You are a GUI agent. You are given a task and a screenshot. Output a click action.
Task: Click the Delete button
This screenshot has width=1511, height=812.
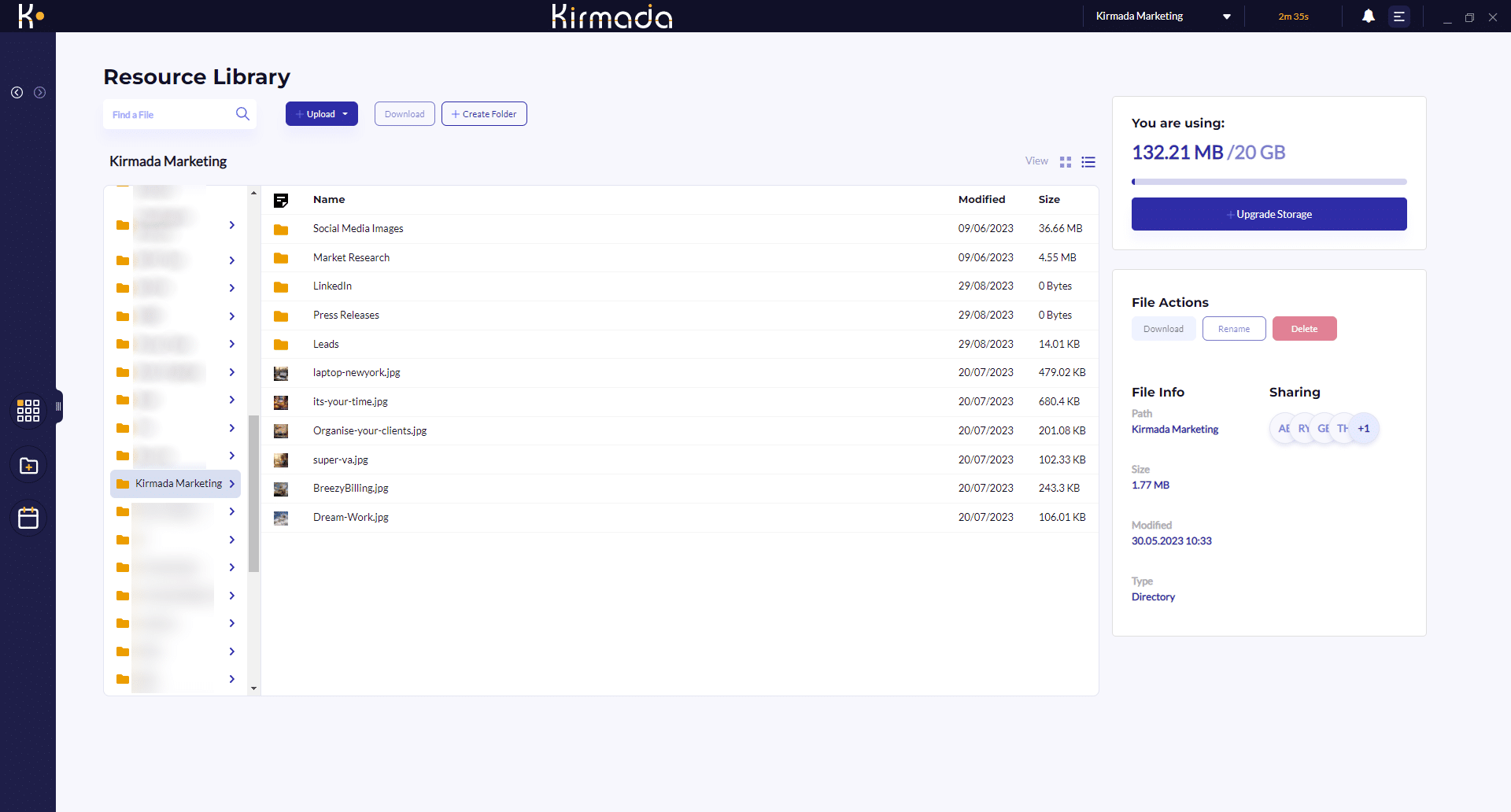pyautogui.click(x=1304, y=329)
